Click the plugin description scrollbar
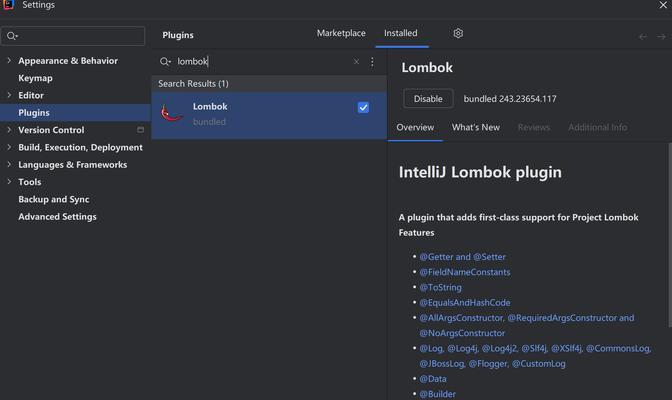672x400 pixels. click(669, 235)
